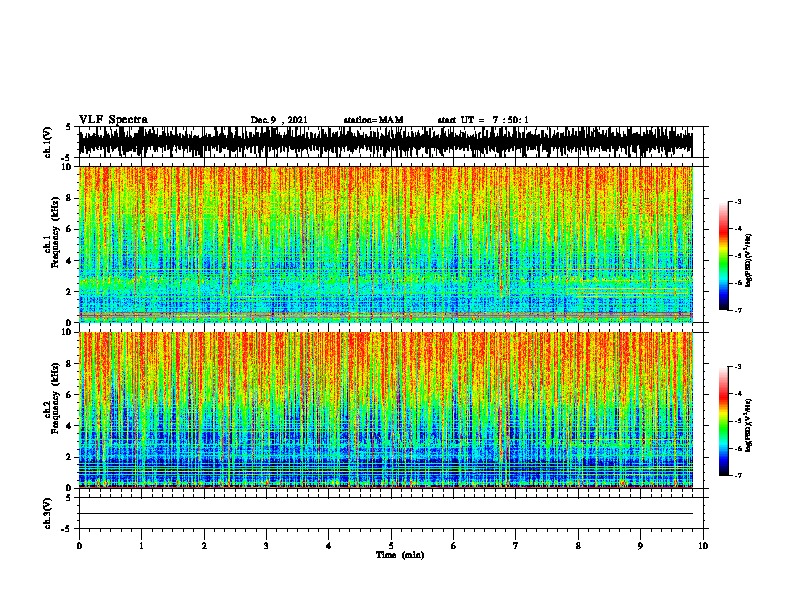
Task: Click the "8" tick on the time axis
Action: coord(578,546)
